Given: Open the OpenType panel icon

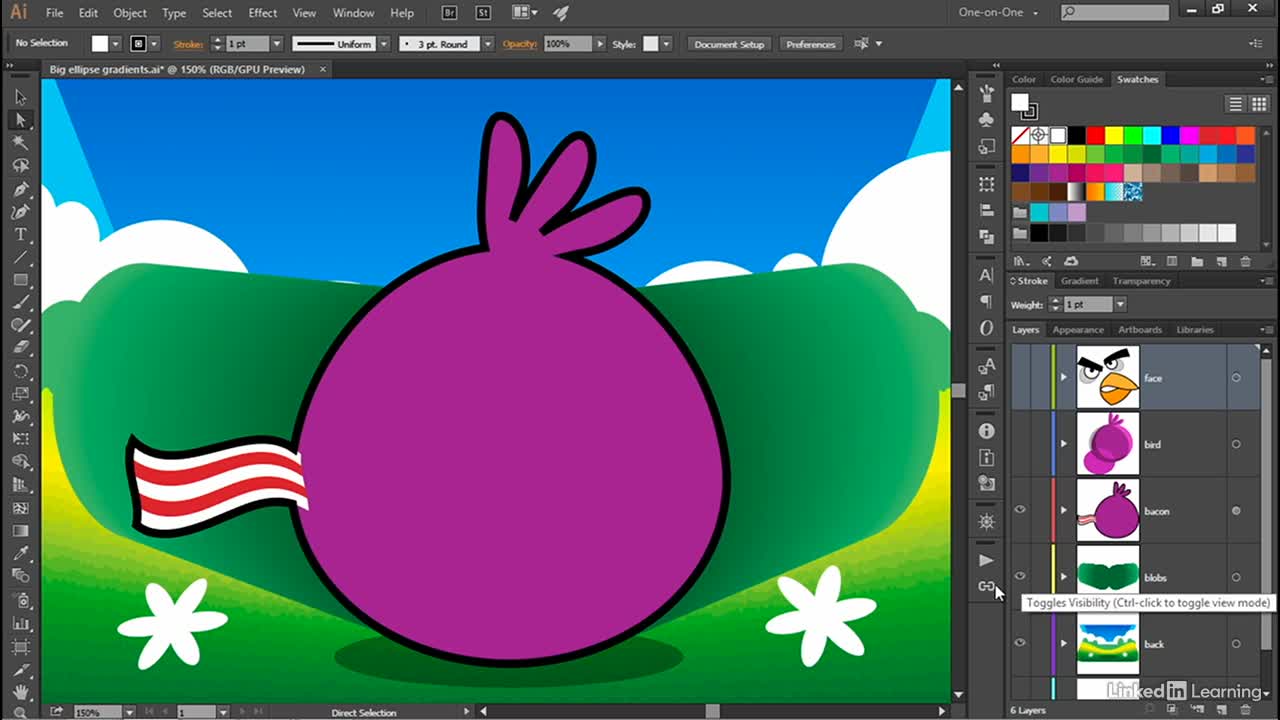Looking at the screenshot, I should pyautogui.click(x=987, y=327).
